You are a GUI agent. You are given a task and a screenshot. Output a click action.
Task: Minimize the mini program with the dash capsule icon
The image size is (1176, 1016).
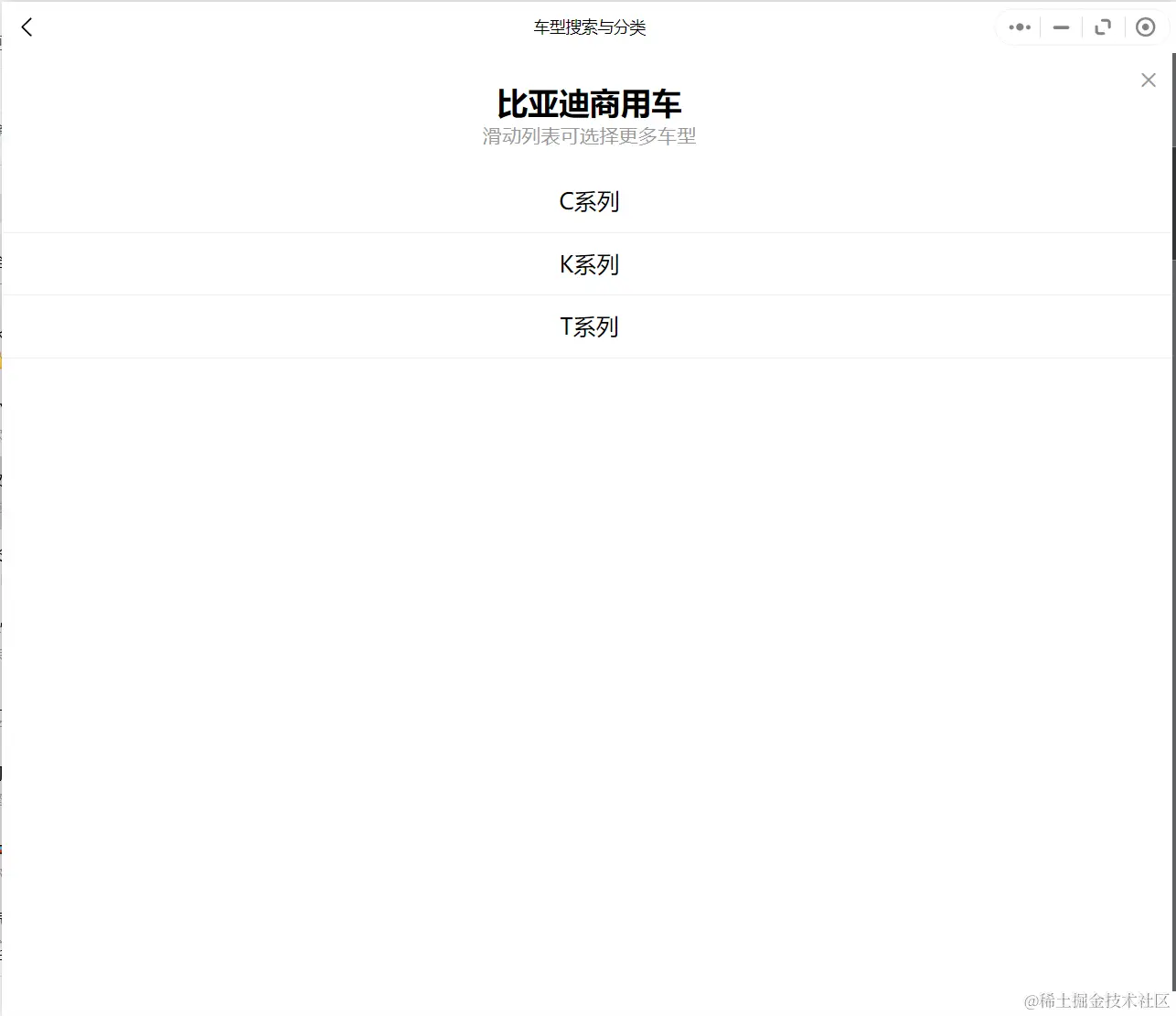(1060, 27)
